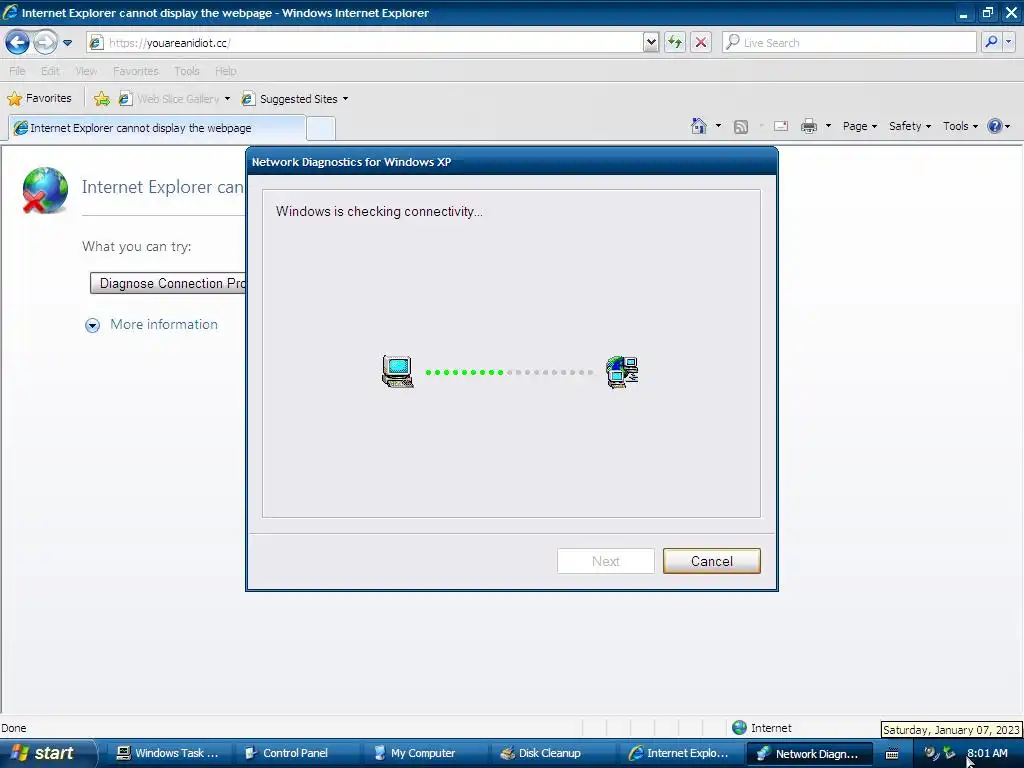Click the on-screen keyboard tray icon
The height and width of the screenshot is (768, 1024).
(891, 754)
